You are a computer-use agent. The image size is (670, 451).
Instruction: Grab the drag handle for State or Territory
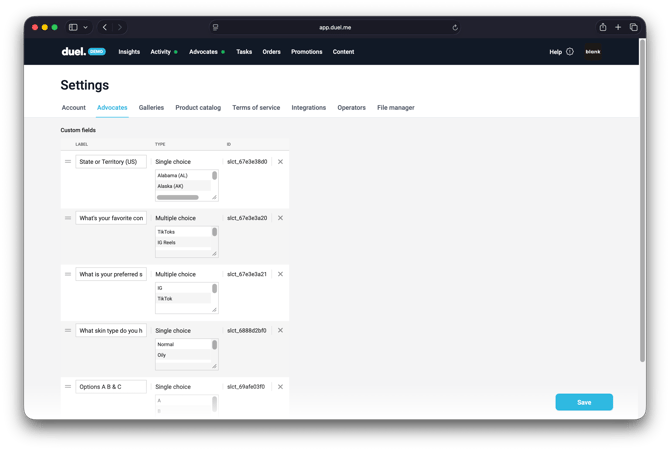tap(68, 162)
